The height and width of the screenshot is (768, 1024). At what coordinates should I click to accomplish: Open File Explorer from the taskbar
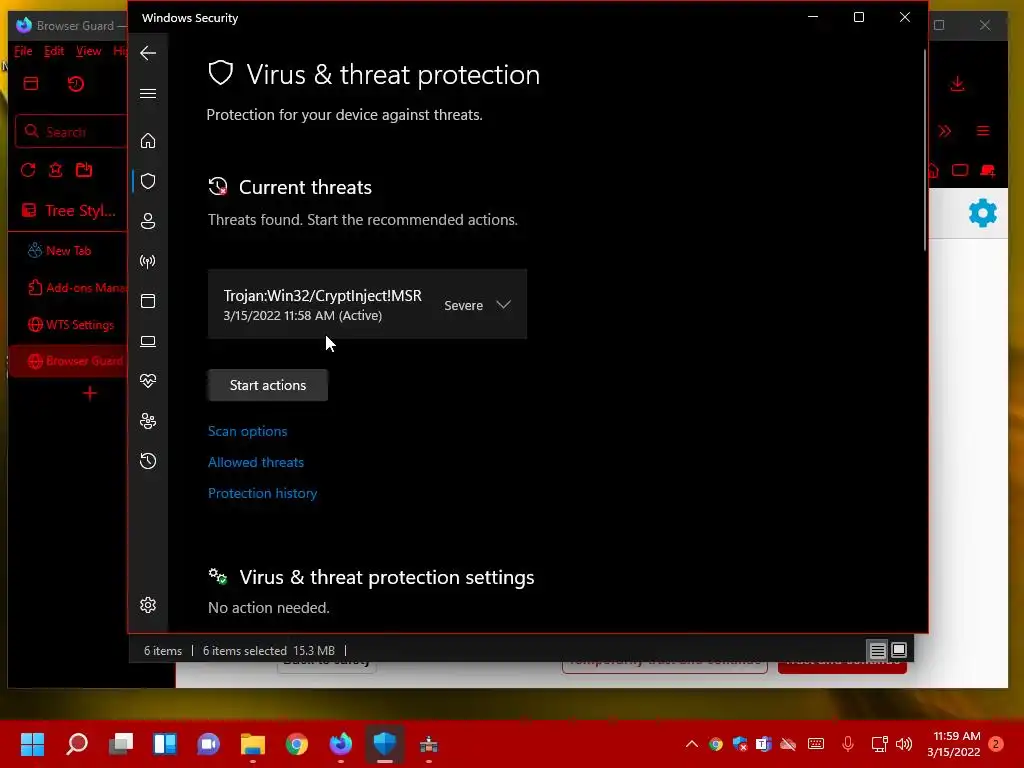click(x=253, y=744)
